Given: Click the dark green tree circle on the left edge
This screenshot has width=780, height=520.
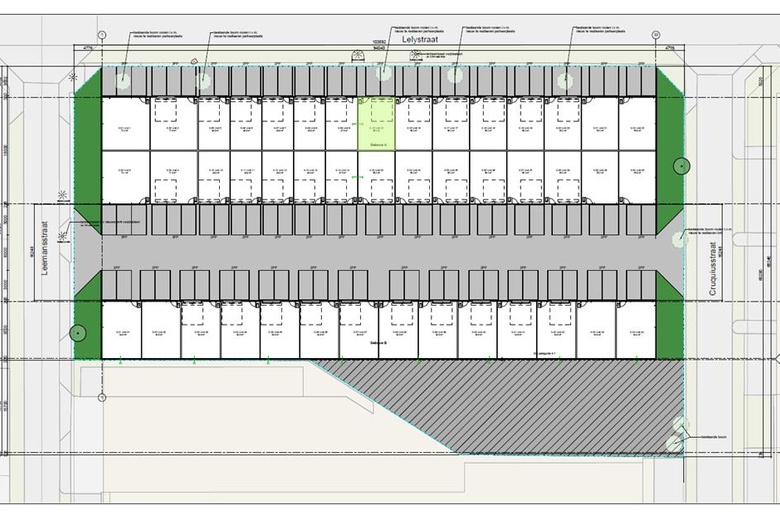Looking at the screenshot, I should point(79,333).
